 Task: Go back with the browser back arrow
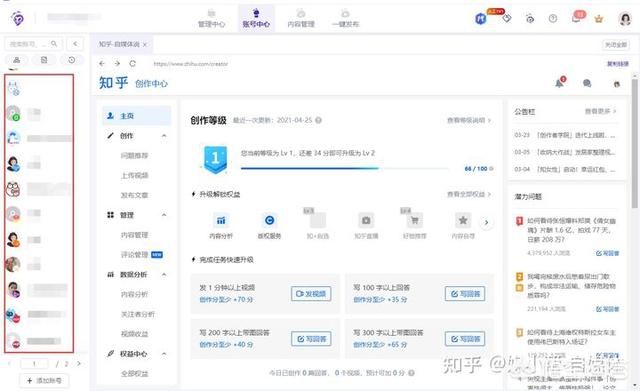102,64
